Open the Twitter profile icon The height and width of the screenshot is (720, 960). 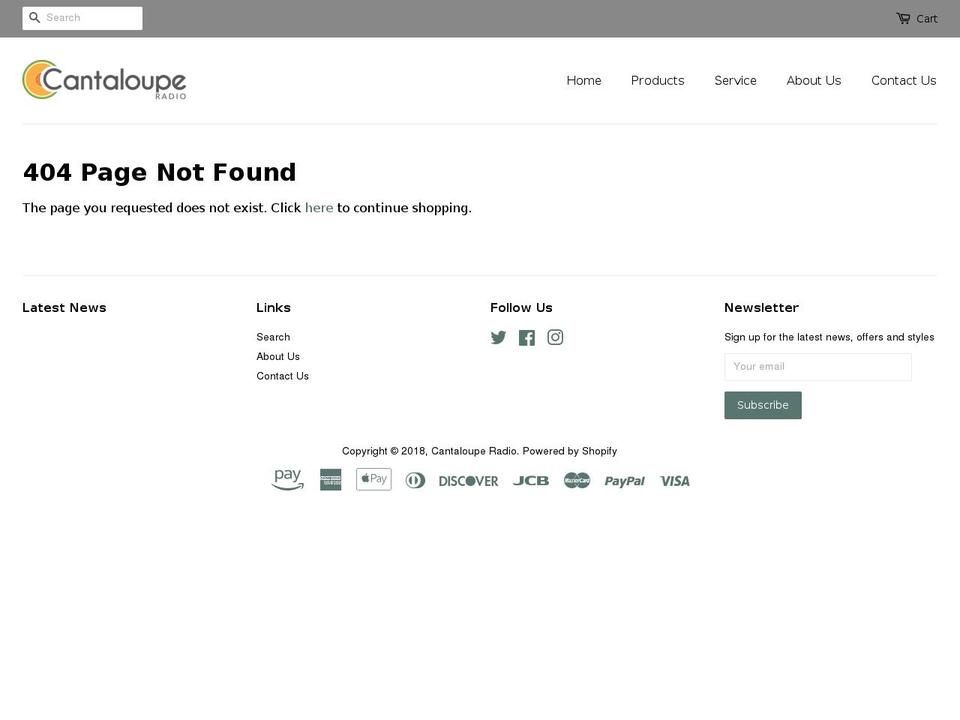point(498,337)
